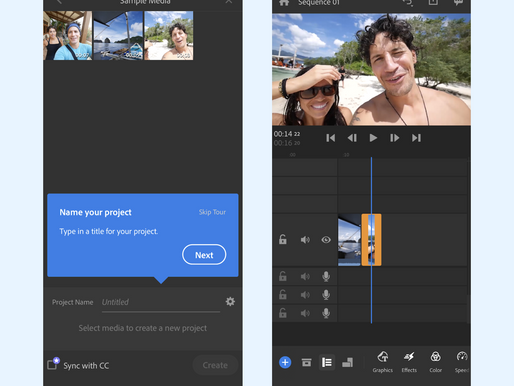Select the boat and sea sample thumbnail

[x=118, y=36]
